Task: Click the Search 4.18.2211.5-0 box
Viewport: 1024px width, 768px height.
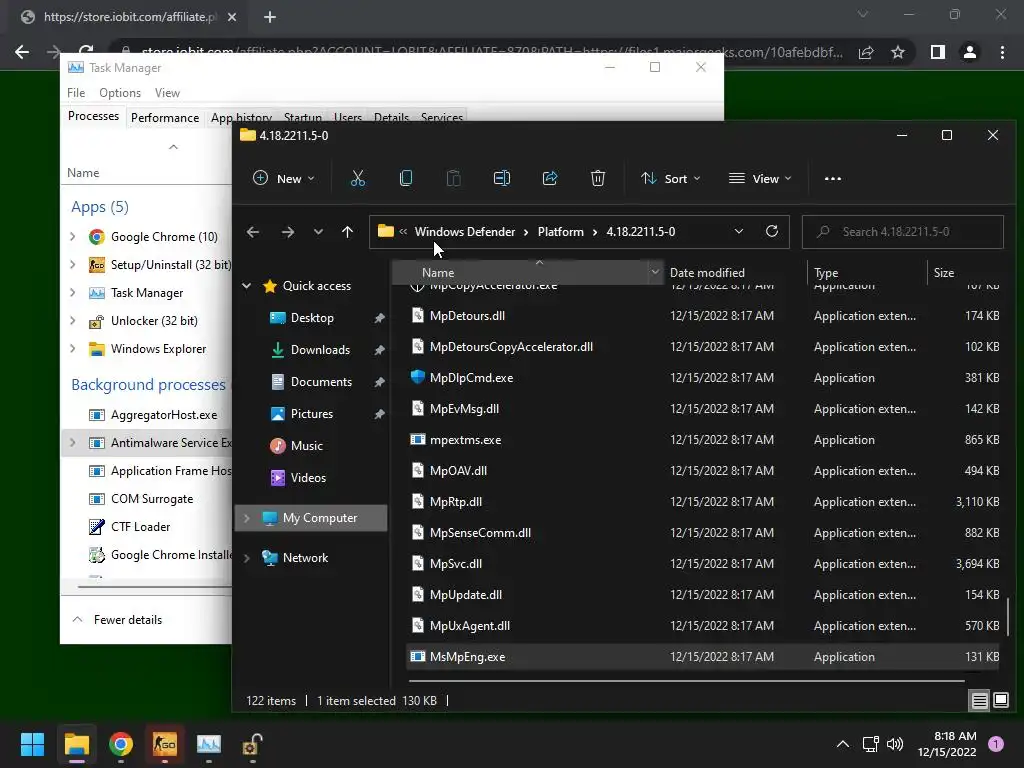Action: pyautogui.click(x=903, y=232)
